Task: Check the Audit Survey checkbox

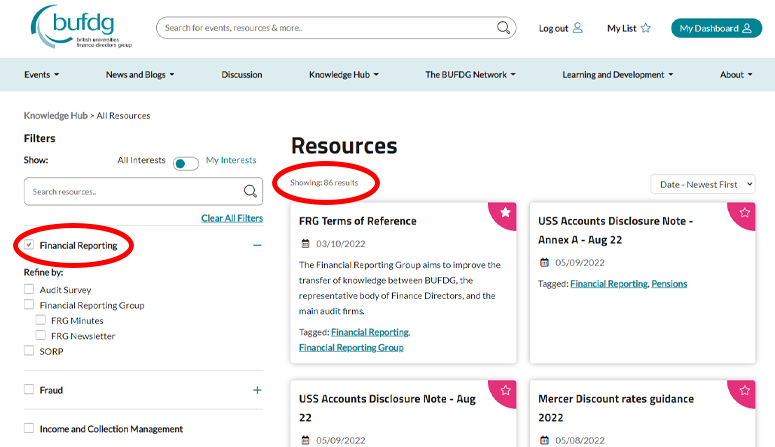Action: 29,289
